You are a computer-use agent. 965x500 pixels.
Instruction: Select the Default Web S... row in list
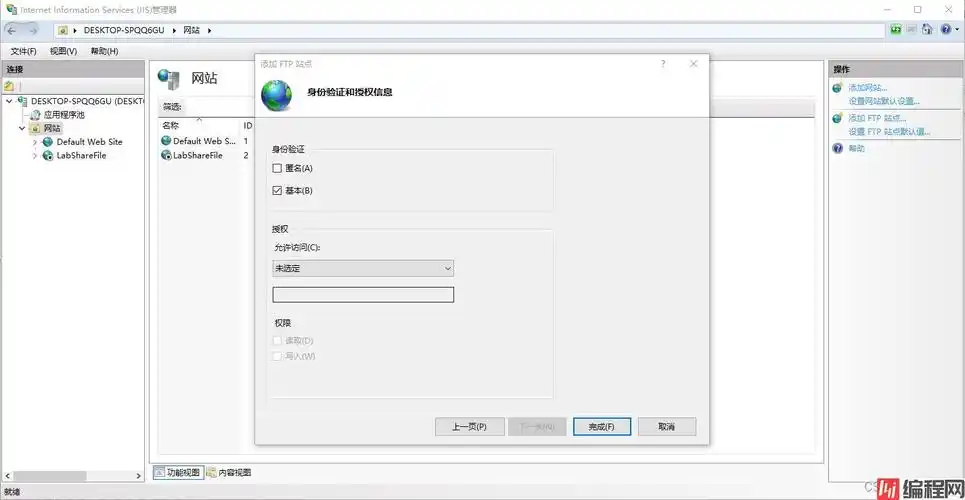pos(204,141)
